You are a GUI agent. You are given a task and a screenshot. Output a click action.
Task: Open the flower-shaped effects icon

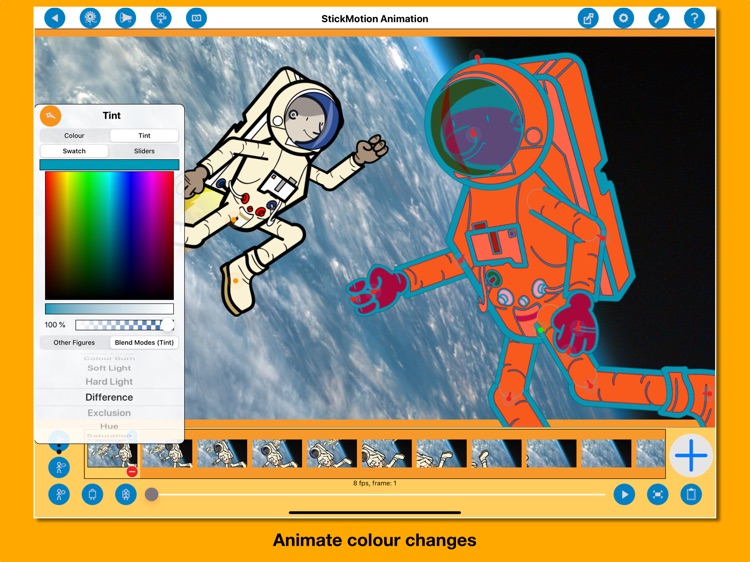coord(90,18)
